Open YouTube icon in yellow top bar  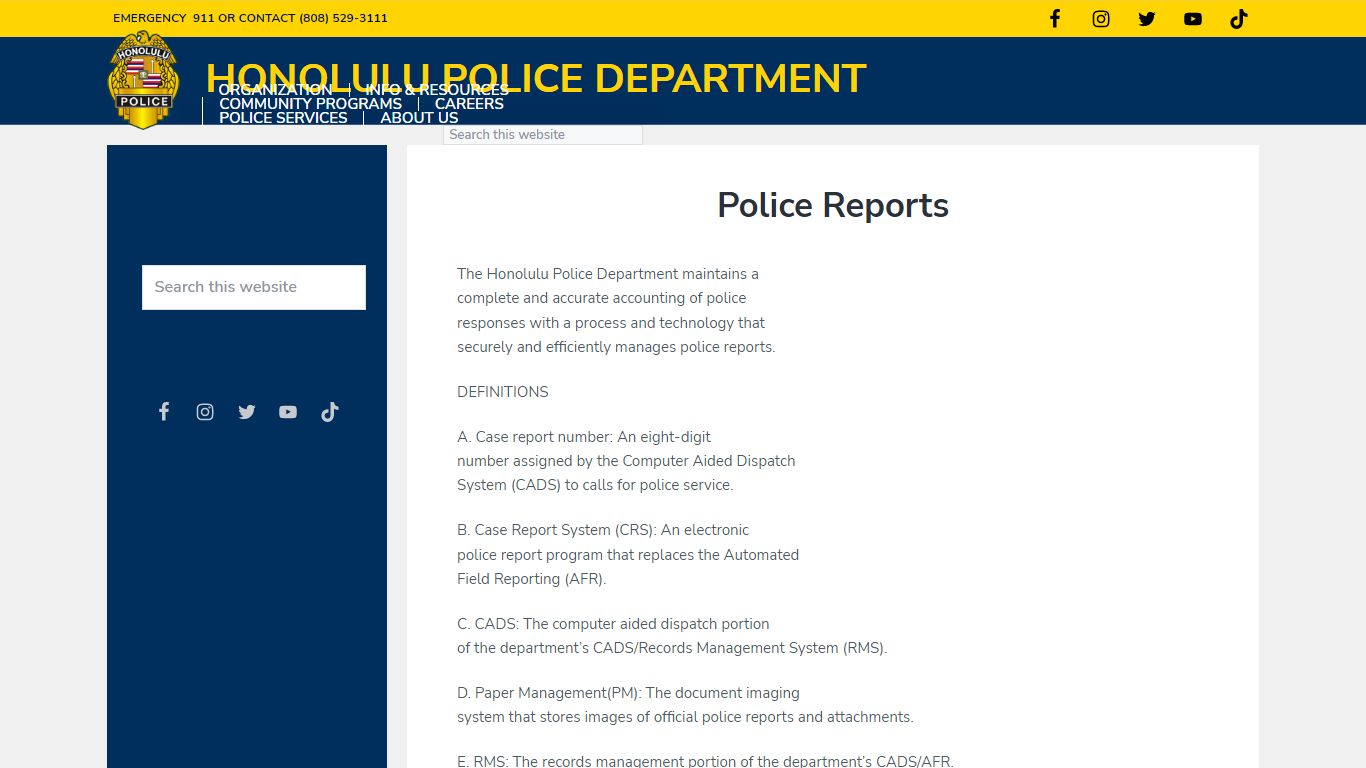pyautogui.click(x=1193, y=18)
